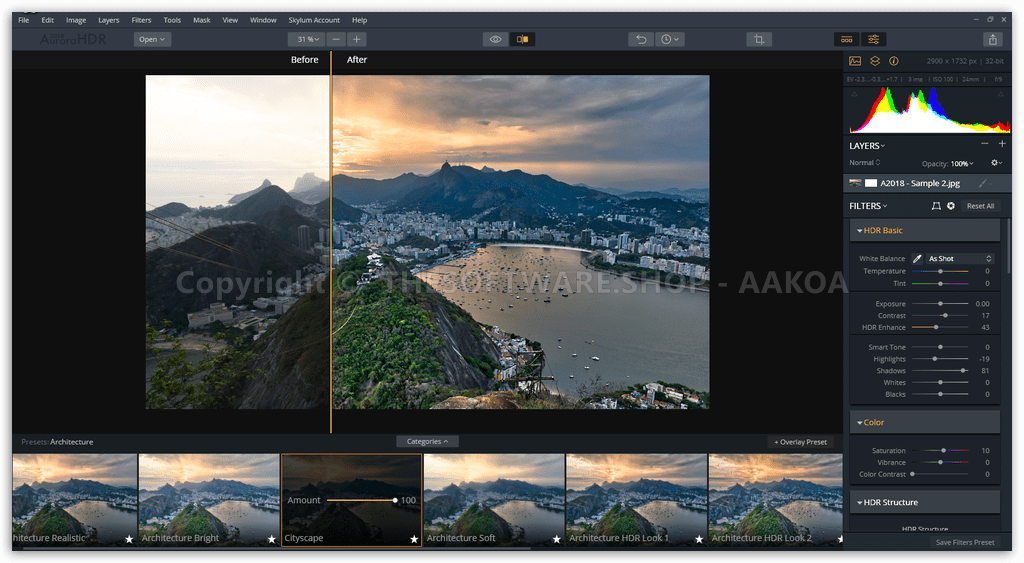1024x563 pixels.
Task: Collapse the HDR Basic filter section
Action: [x=925, y=231]
